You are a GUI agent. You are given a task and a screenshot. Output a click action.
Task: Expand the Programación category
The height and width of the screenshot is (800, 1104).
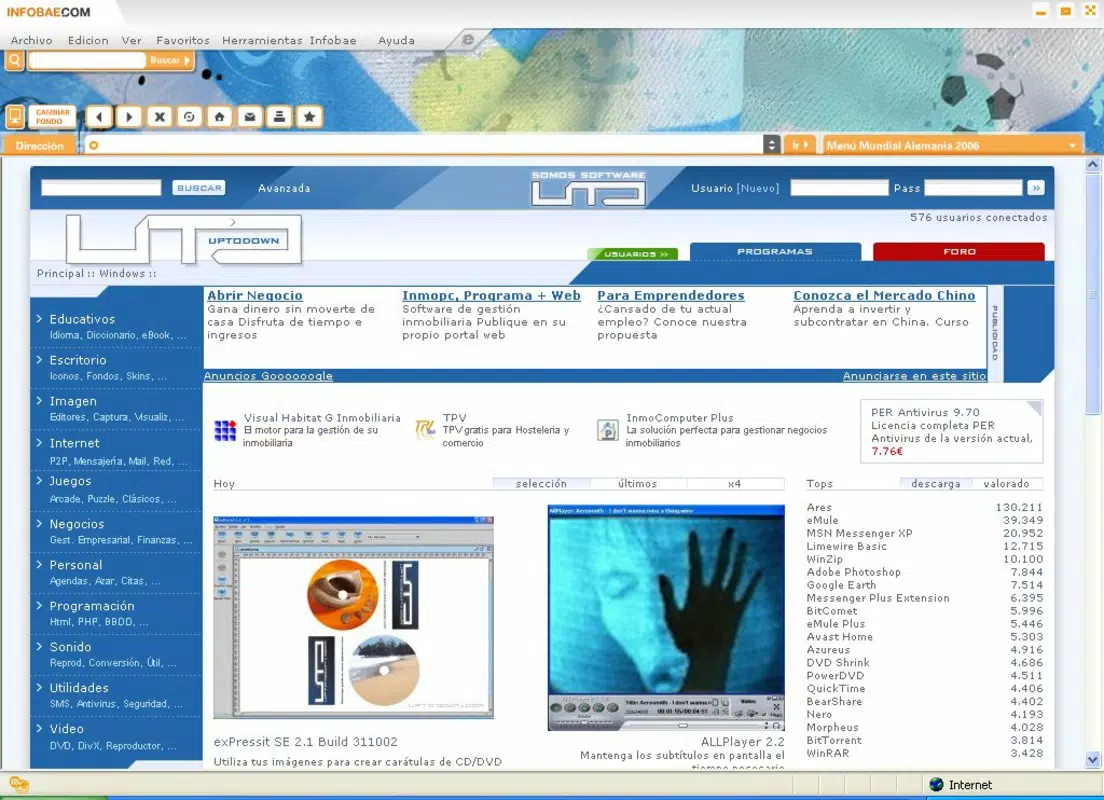[x=92, y=606]
